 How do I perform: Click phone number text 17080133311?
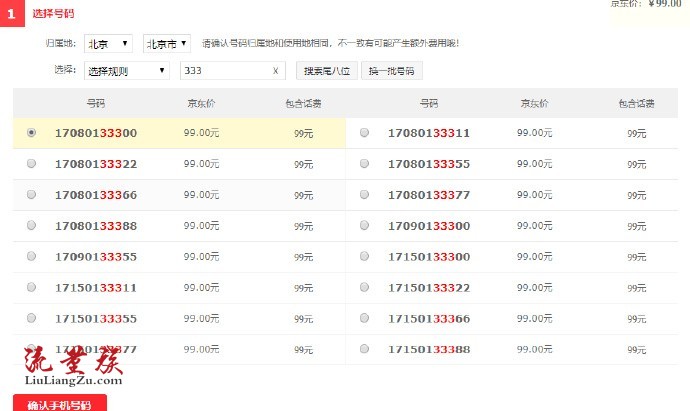tap(429, 133)
